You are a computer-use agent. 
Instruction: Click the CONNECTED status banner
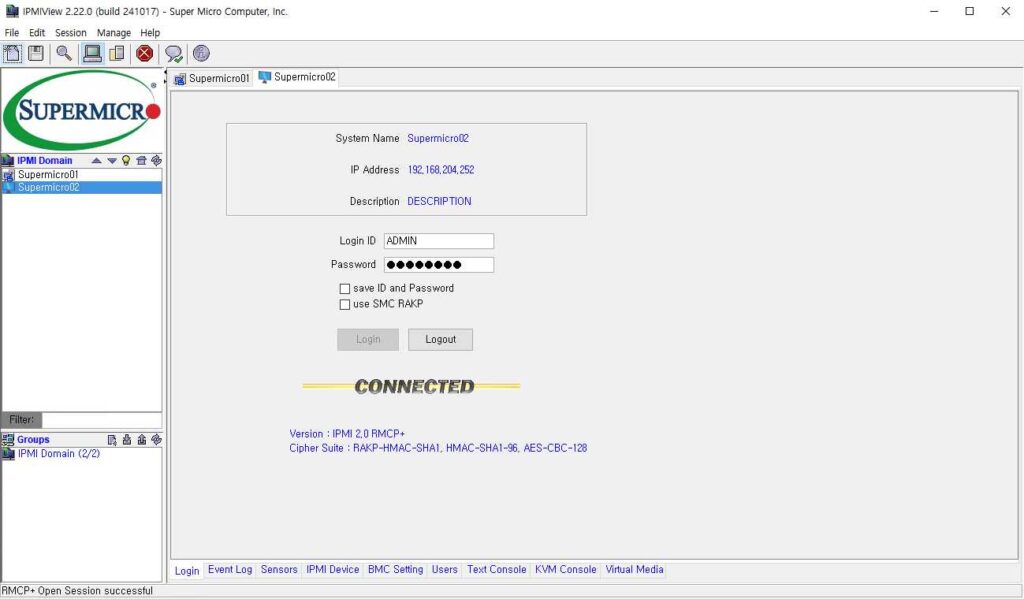click(x=412, y=387)
